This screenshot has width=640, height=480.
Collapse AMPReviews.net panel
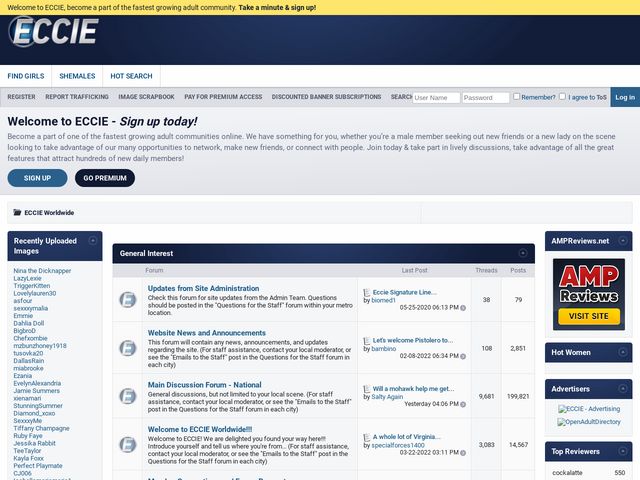point(622,240)
